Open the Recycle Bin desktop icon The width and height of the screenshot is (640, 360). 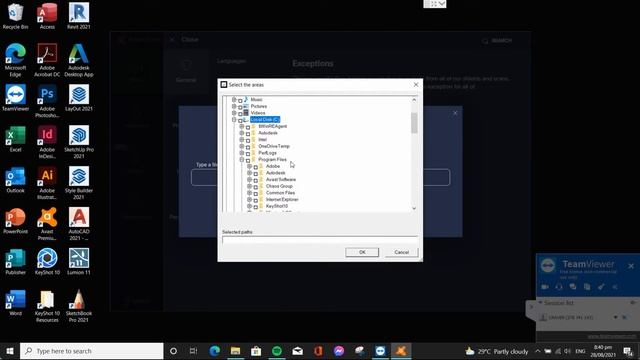(x=16, y=16)
